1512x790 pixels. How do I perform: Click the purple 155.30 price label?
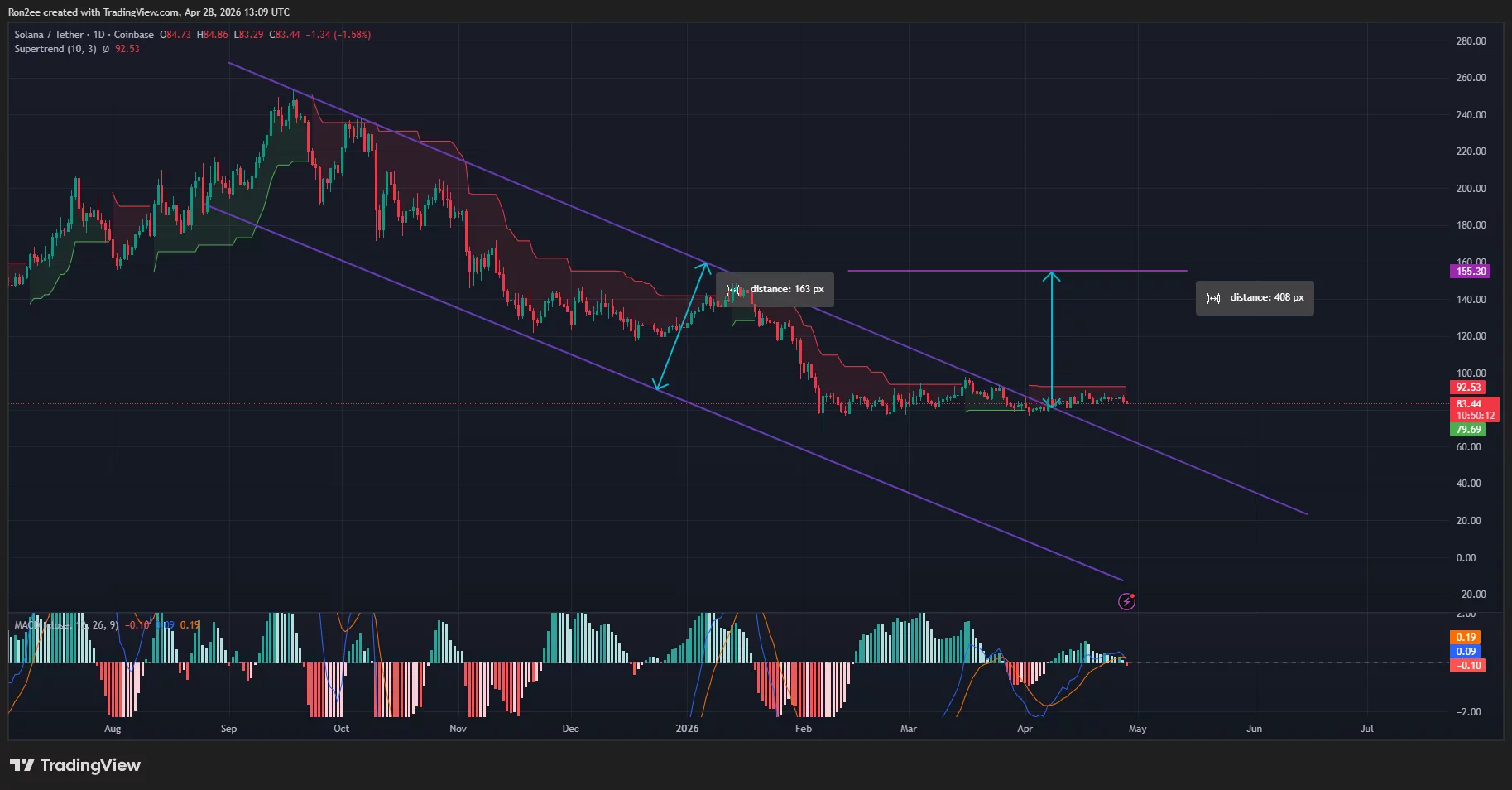pyautogui.click(x=1470, y=271)
